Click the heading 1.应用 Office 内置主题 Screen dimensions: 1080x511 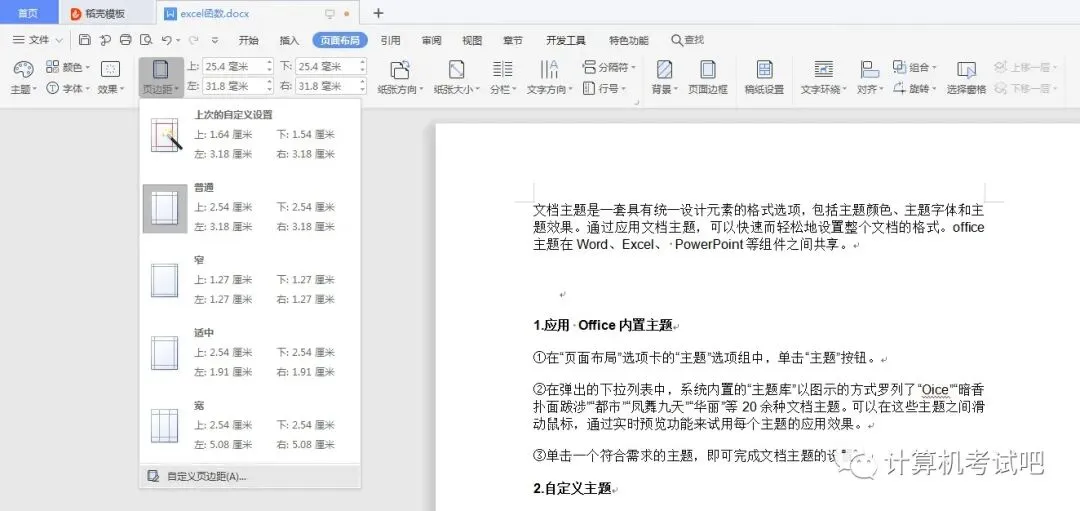[x=603, y=325]
